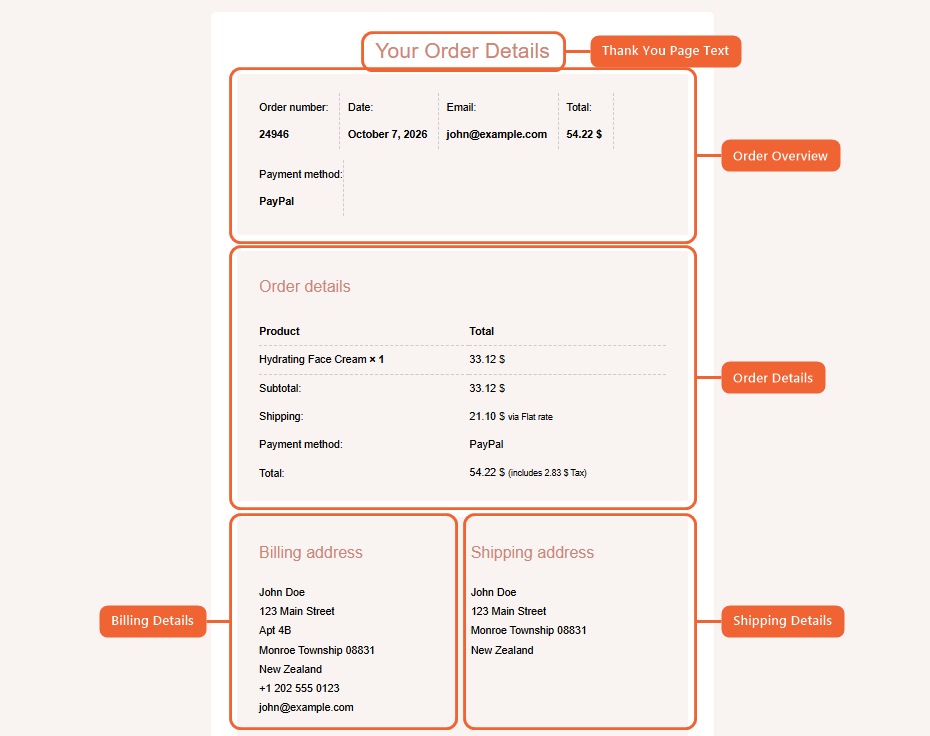Screen dimensions: 930x736
Task: Select "54.22 $" in the table's Total row
Action: tap(487, 473)
